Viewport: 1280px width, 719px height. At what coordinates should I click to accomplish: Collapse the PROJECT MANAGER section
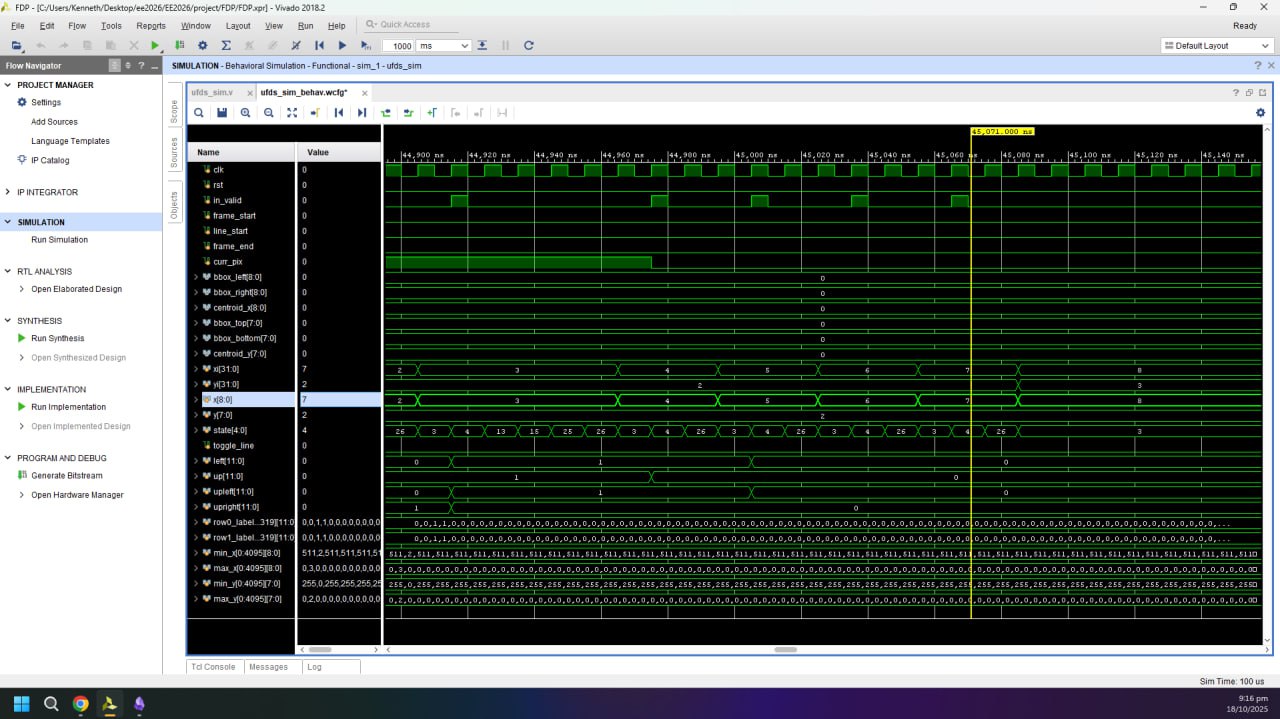tap(9, 85)
